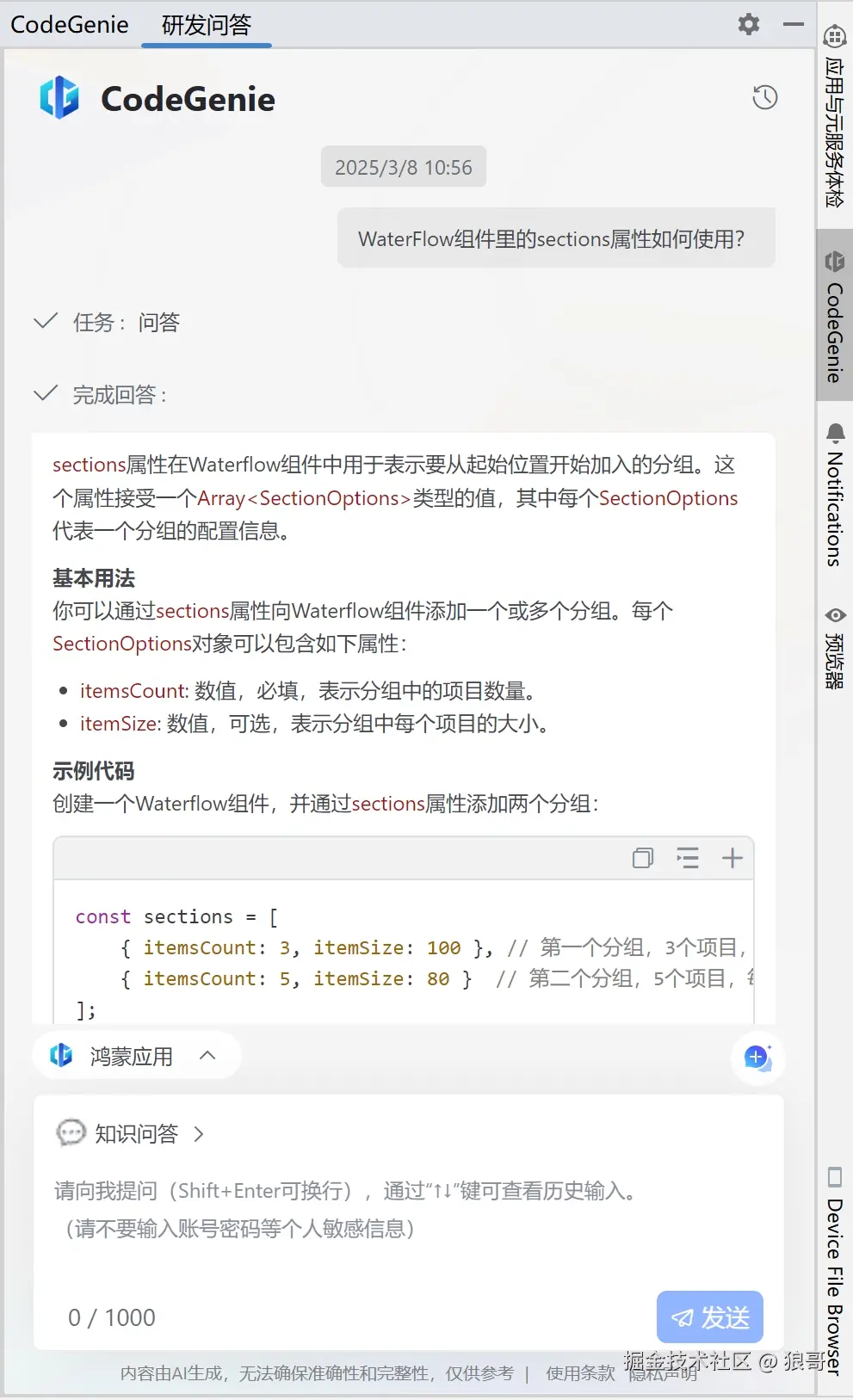This screenshot has width=853, height=1400.
Task: Select CodeGenie sidebar tool tab
Action: point(834,315)
